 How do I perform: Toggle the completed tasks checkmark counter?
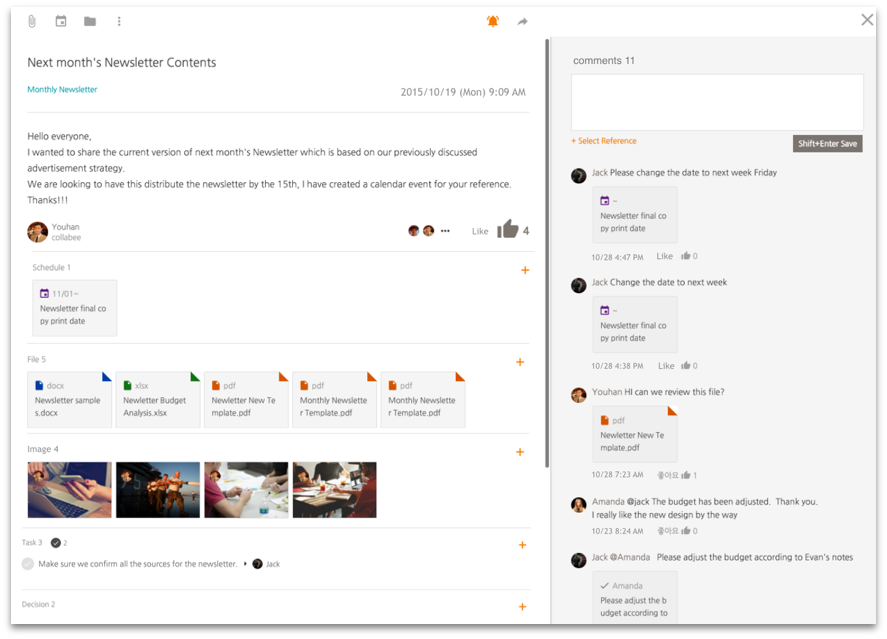(x=55, y=543)
